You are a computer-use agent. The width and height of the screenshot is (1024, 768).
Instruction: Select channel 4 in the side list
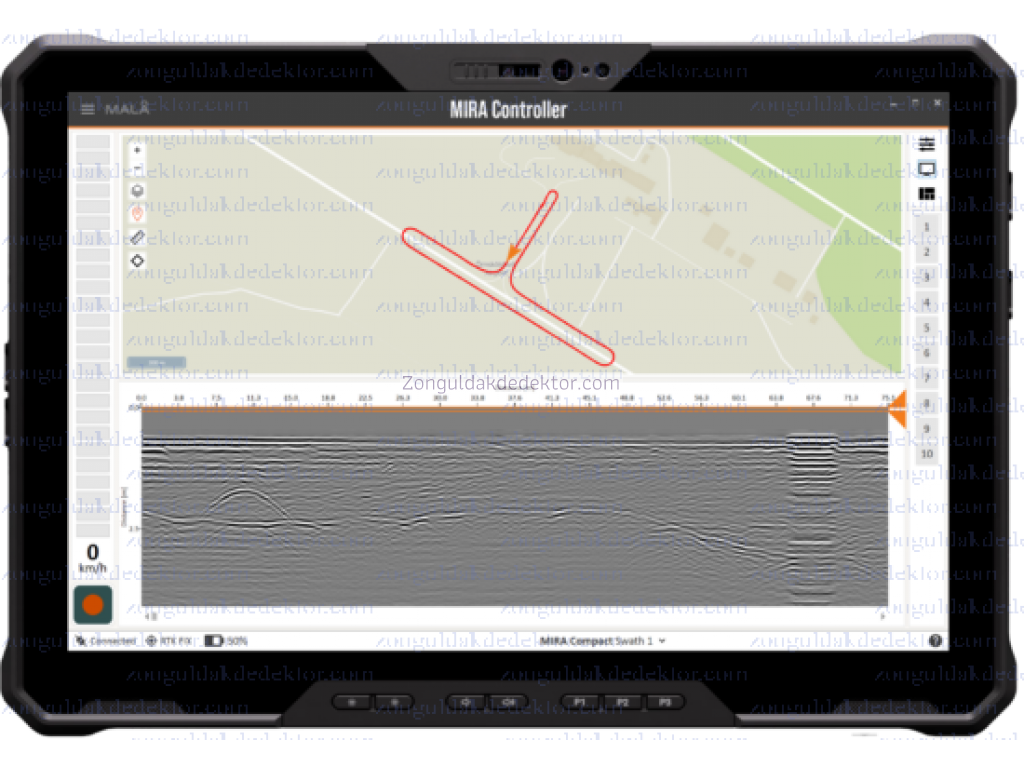(926, 302)
